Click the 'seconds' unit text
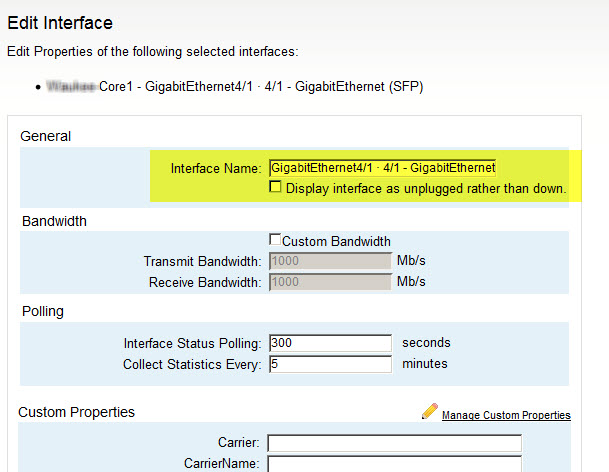This screenshot has width=609, height=472. pyautogui.click(x=426, y=343)
